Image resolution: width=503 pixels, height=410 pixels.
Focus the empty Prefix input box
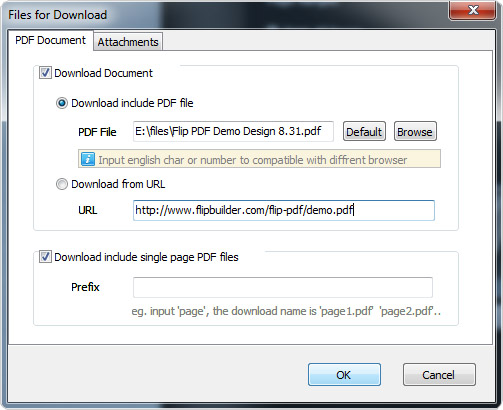click(x=283, y=287)
